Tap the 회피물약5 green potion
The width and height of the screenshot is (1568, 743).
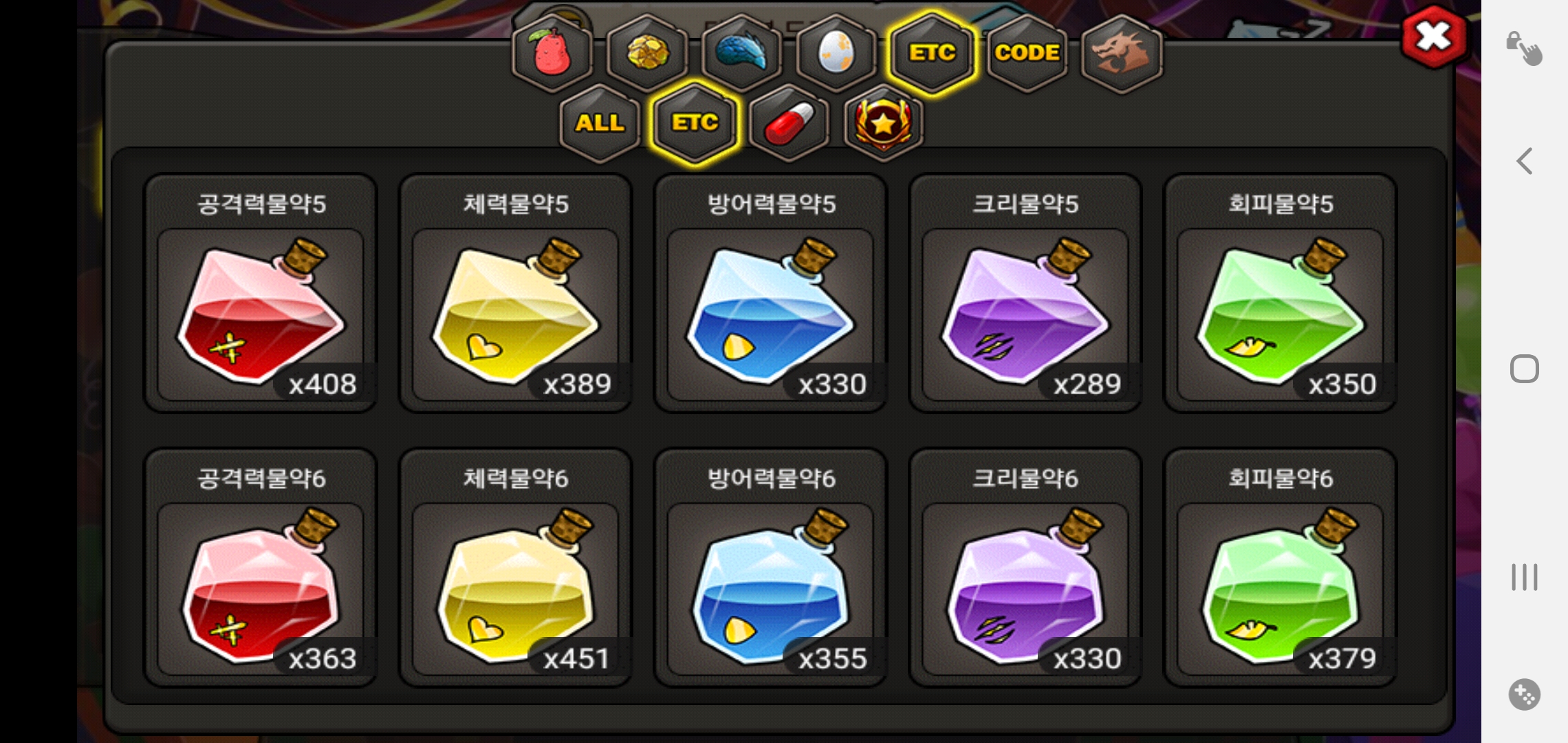click(x=1281, y=293)
